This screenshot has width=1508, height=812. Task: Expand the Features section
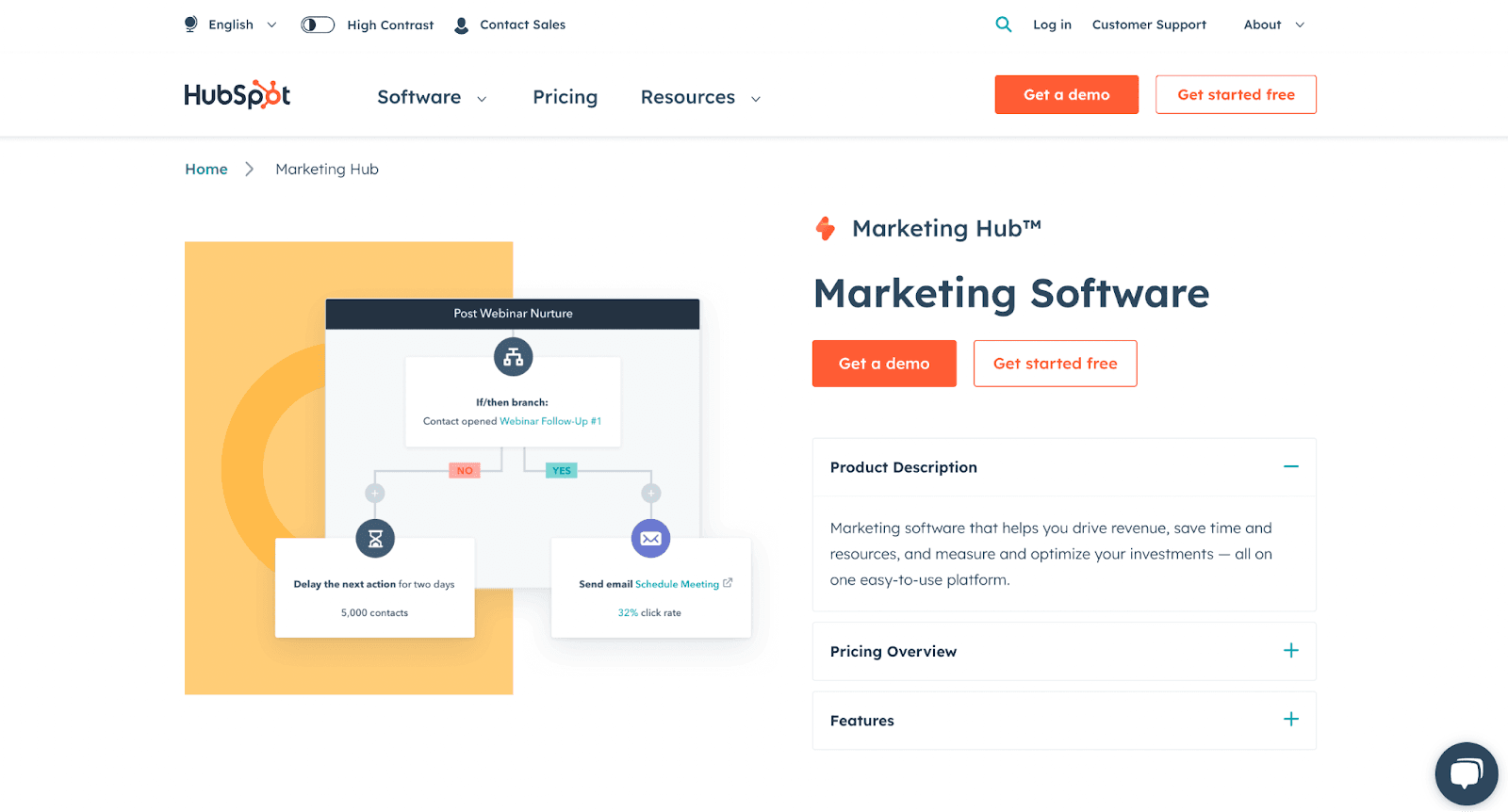point(1291,720)
